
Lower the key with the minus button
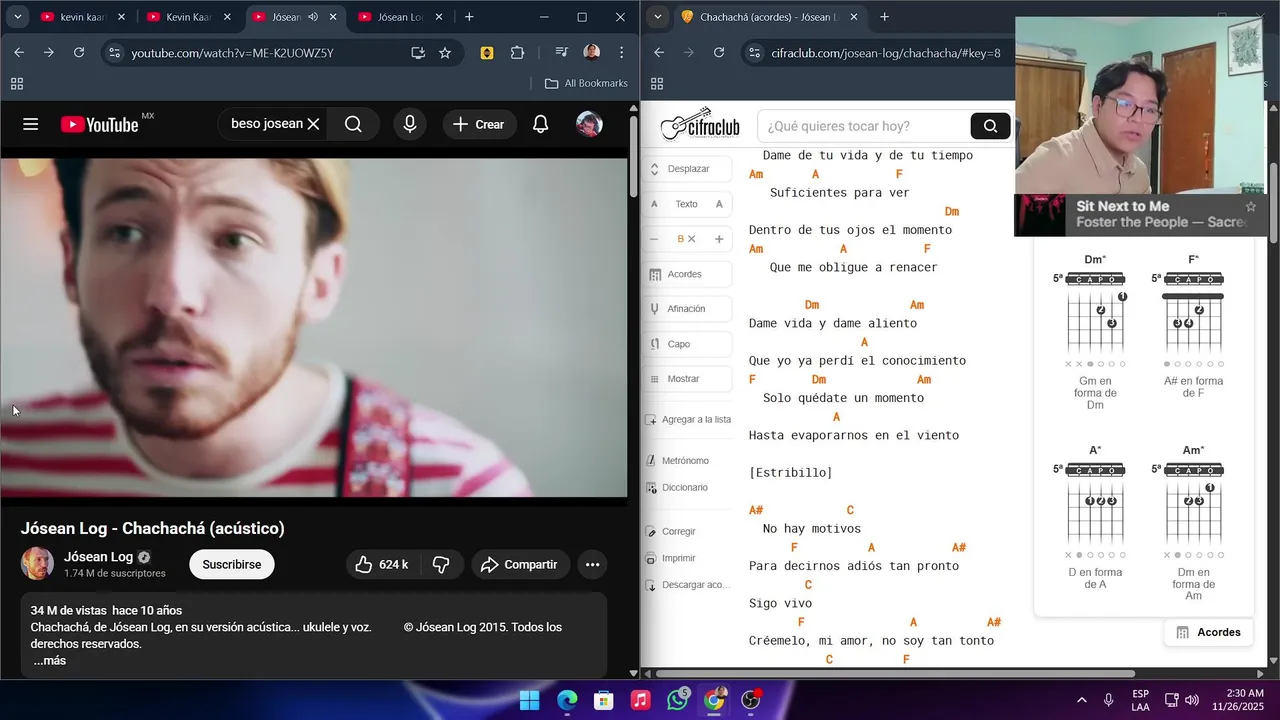[654, 239]
